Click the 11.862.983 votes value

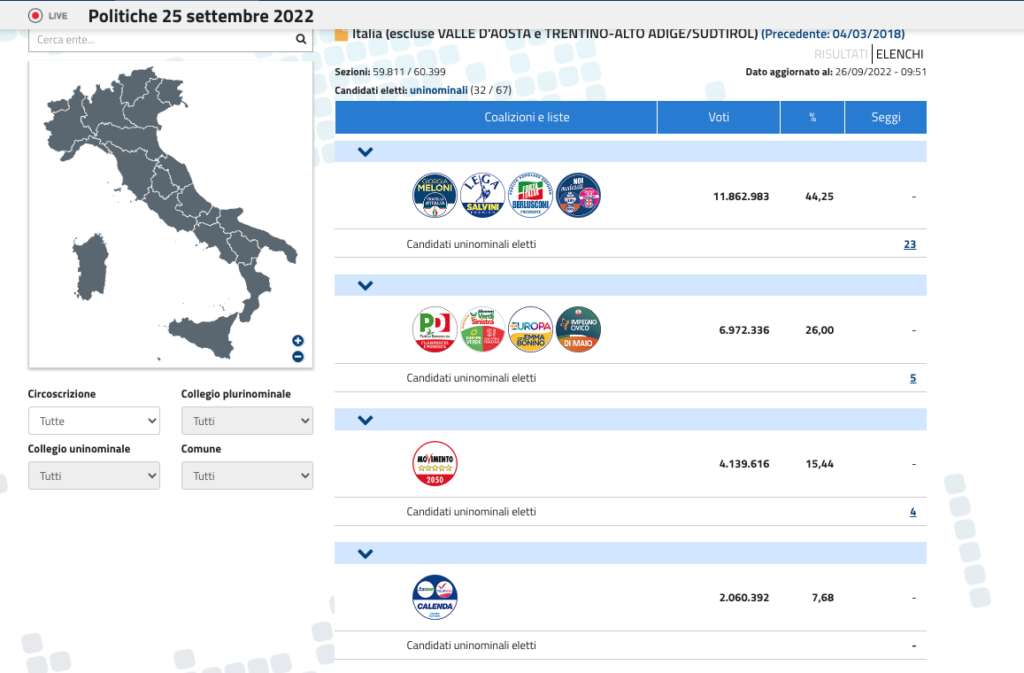click(x=741, y=196)
